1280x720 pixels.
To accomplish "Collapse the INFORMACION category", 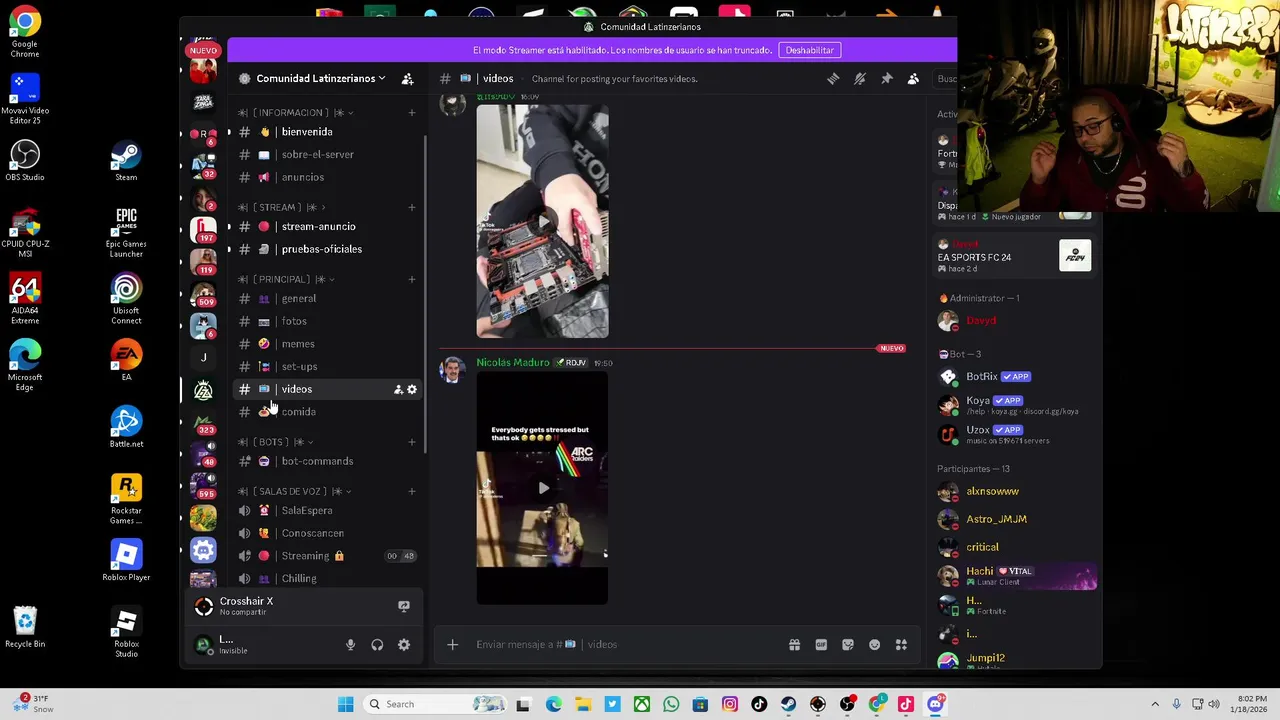I will pos(296,113).
